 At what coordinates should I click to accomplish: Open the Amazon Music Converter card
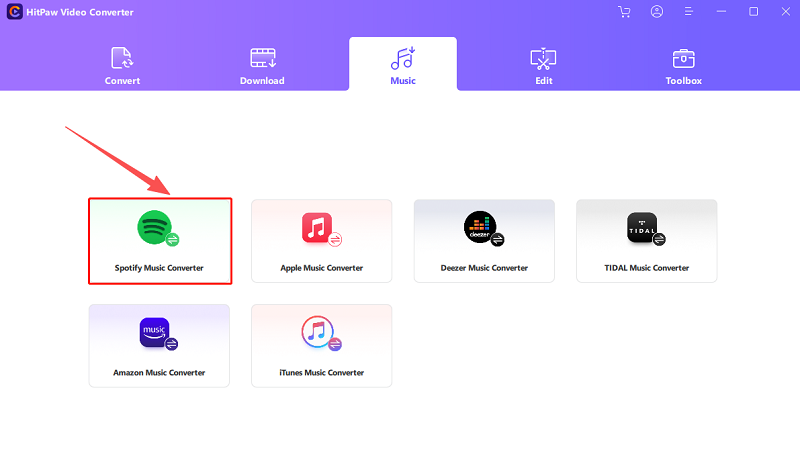159,346
